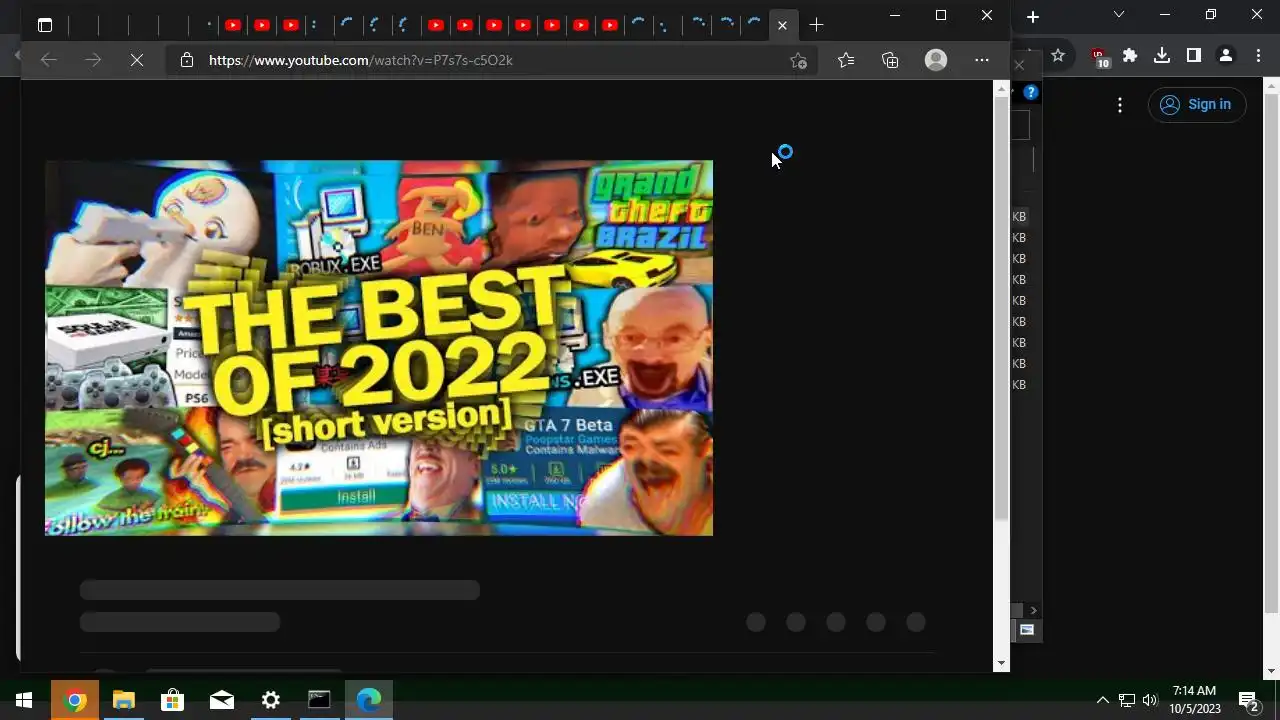
Task: Open the Favorites list in Edge
Action: [x=846, y=60]
